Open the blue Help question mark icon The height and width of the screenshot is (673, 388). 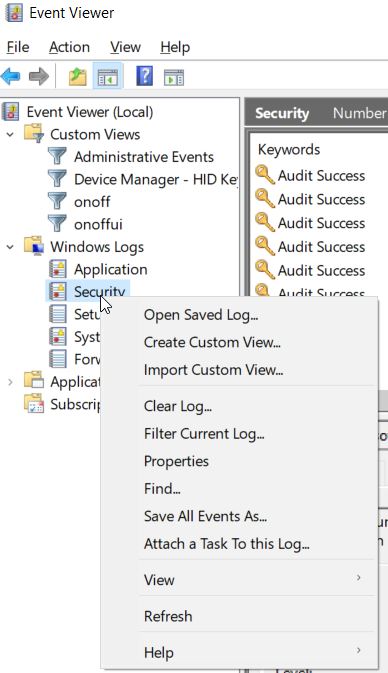[145, 76]
